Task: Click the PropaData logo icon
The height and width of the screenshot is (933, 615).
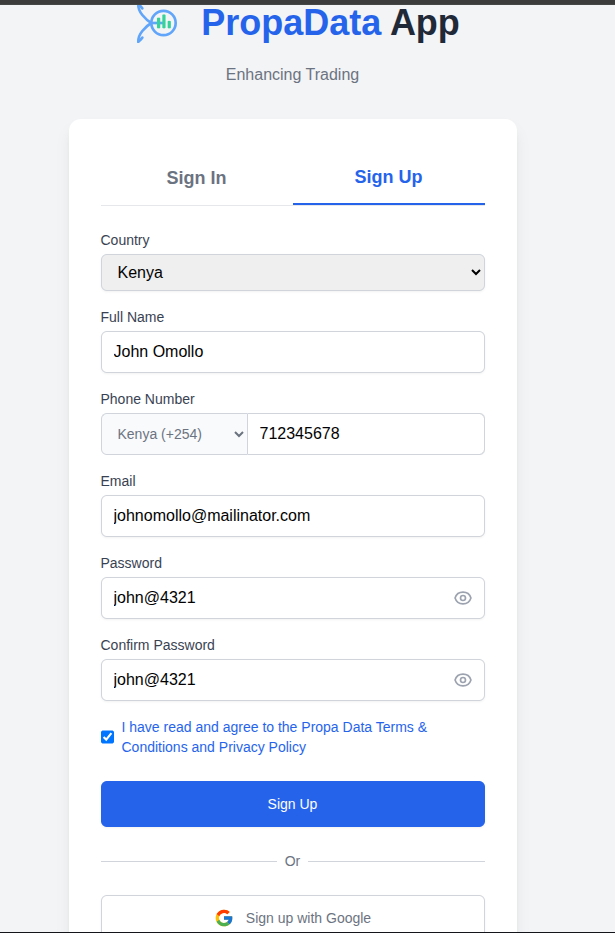Action: pyautogui.click(x=157, y=22)
